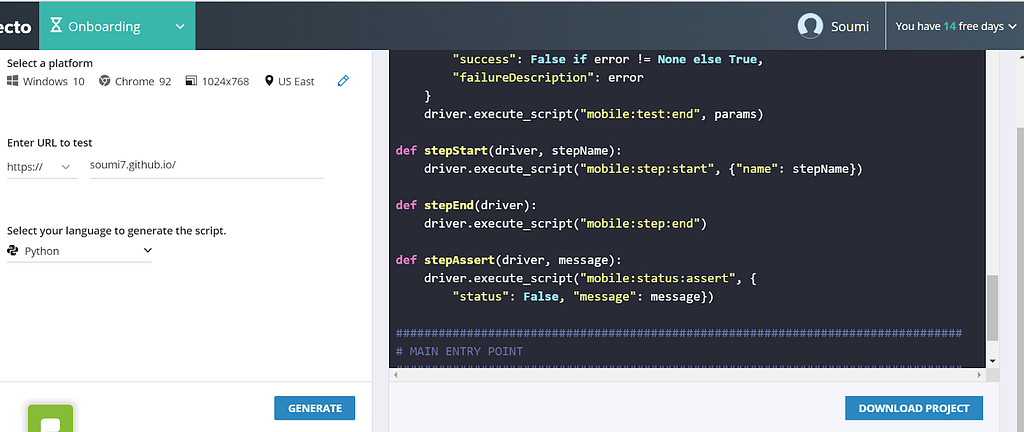Open the Onboarding menu label

104,27
